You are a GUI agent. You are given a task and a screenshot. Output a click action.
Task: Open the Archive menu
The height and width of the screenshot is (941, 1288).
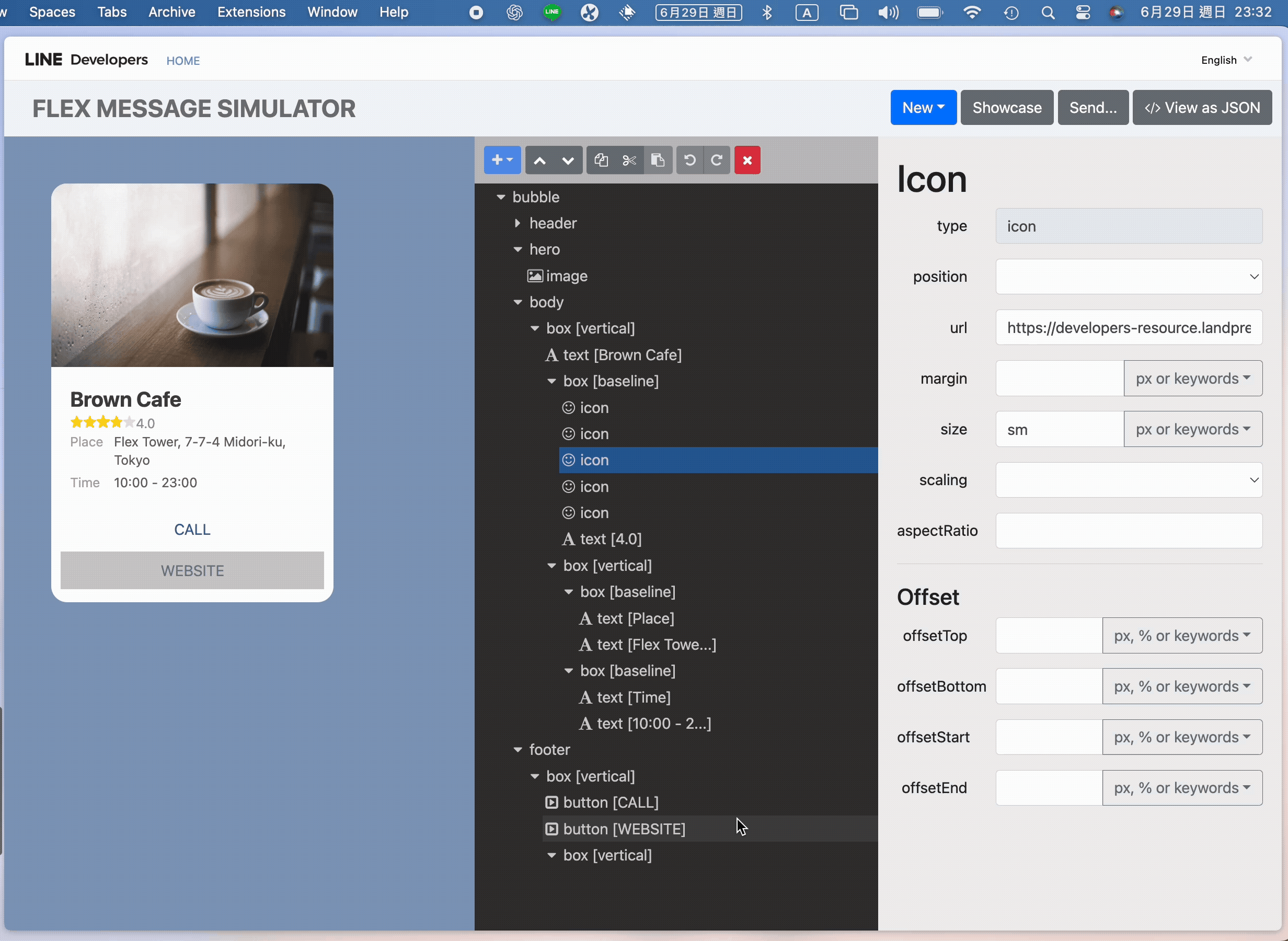171,12
